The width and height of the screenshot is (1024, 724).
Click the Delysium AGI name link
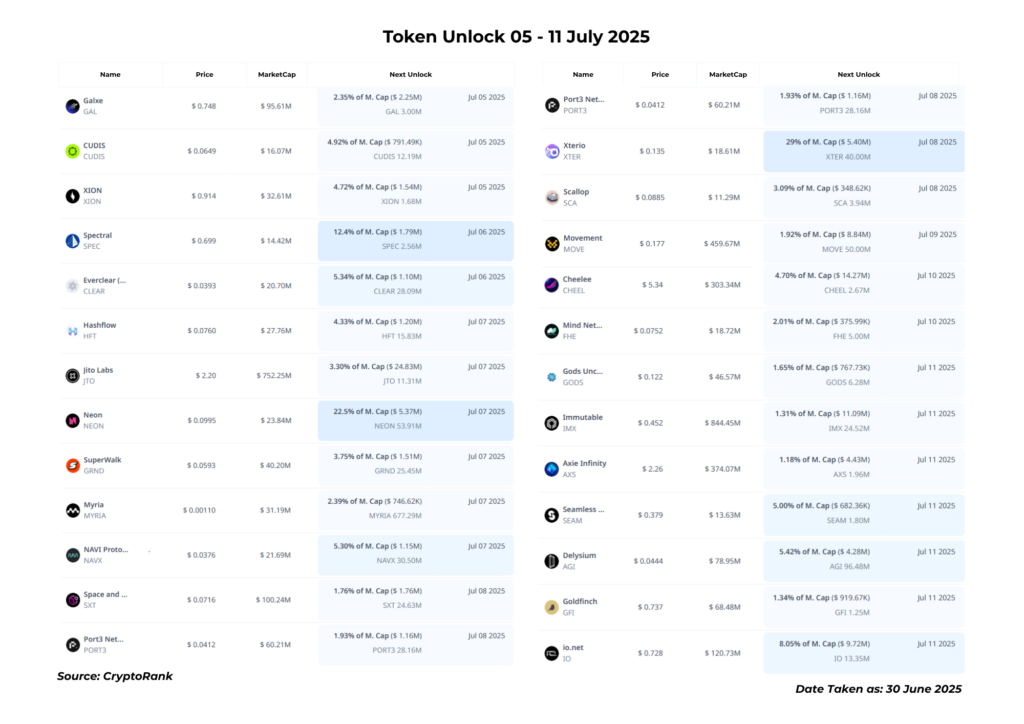point(579,556)
